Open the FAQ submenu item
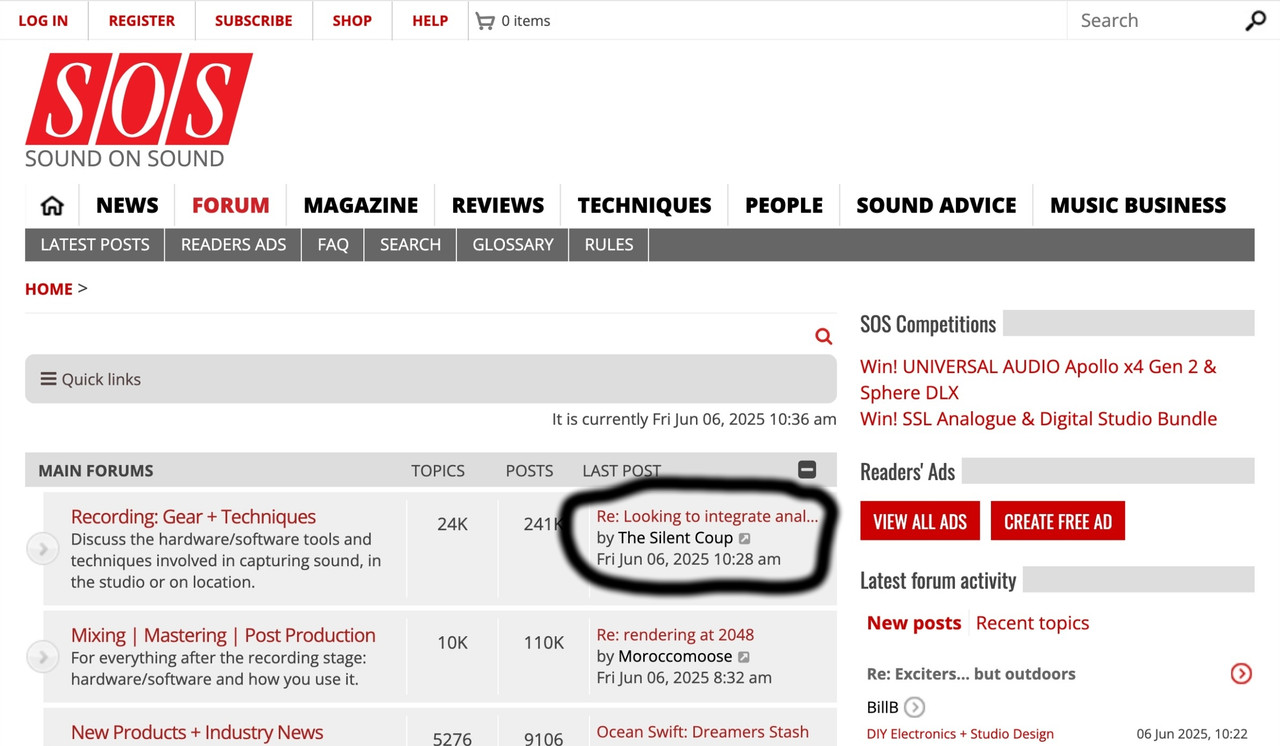 [x=333, y=245]
